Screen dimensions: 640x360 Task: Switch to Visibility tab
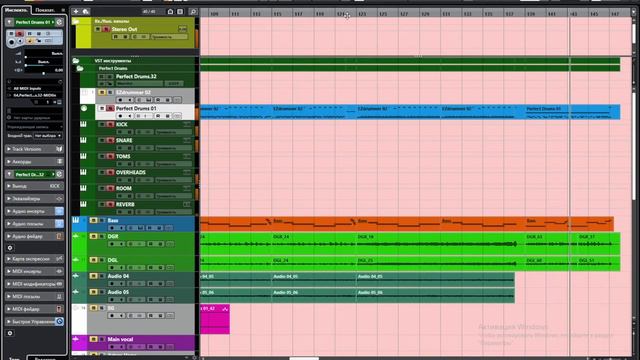[45, 10]
